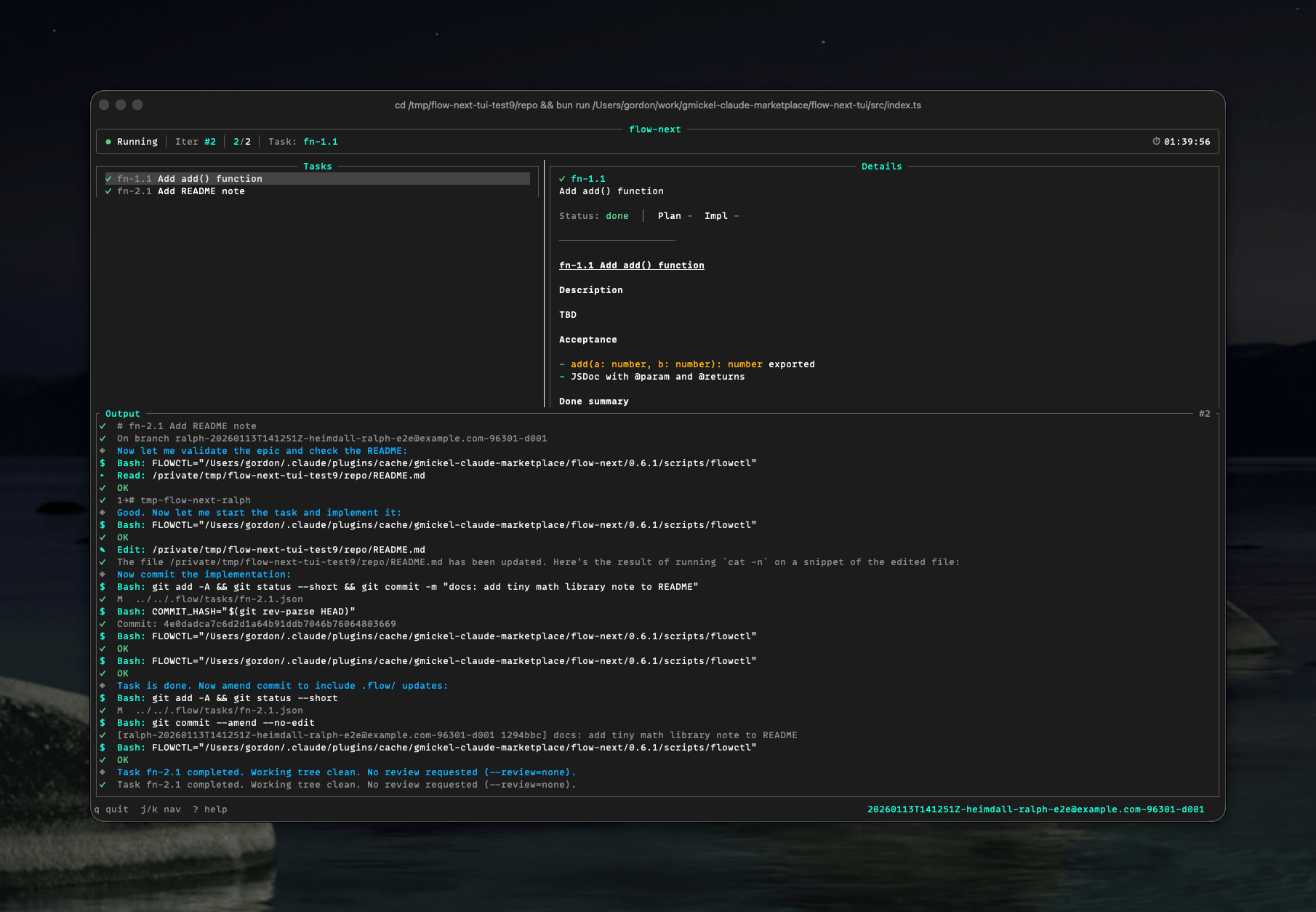
Task: Click the checkmark icon beside fn-1.1 task
Action: (x=108, y=178)
